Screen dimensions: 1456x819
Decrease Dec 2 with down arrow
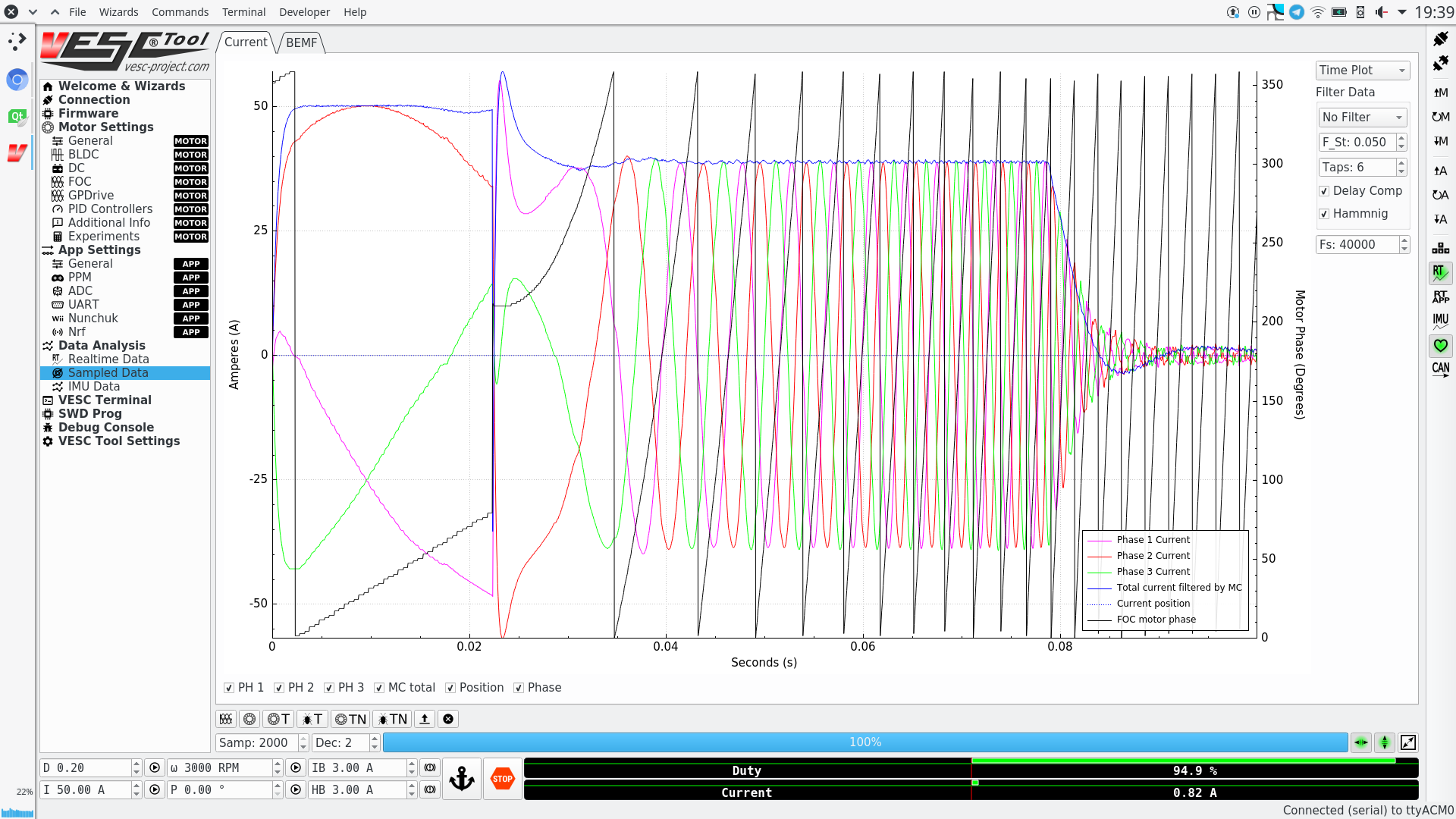pyautogui.click(x=375, y=747)
